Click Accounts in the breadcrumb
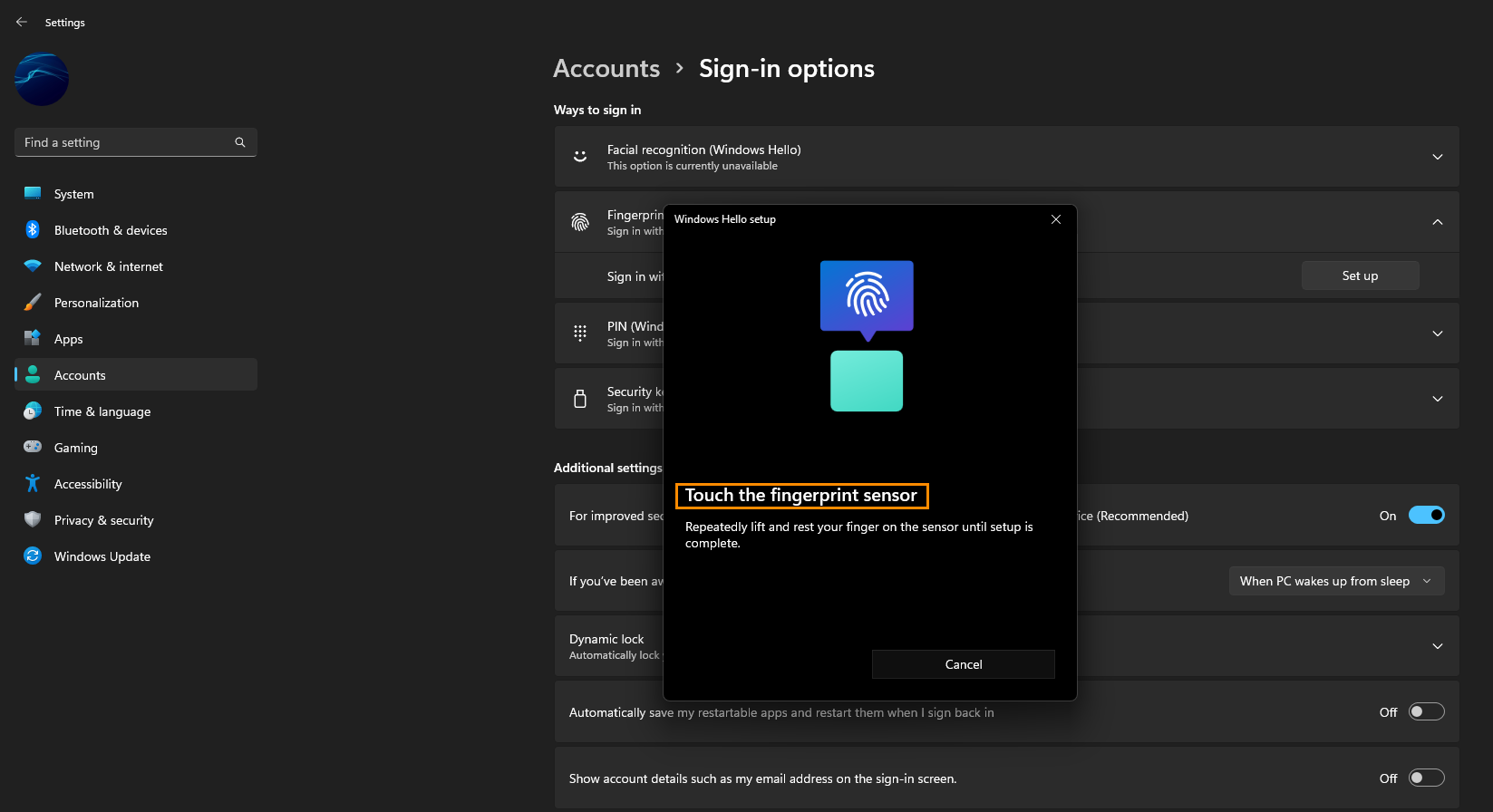This screenshot has width=1493, height=812. point(606,69)
